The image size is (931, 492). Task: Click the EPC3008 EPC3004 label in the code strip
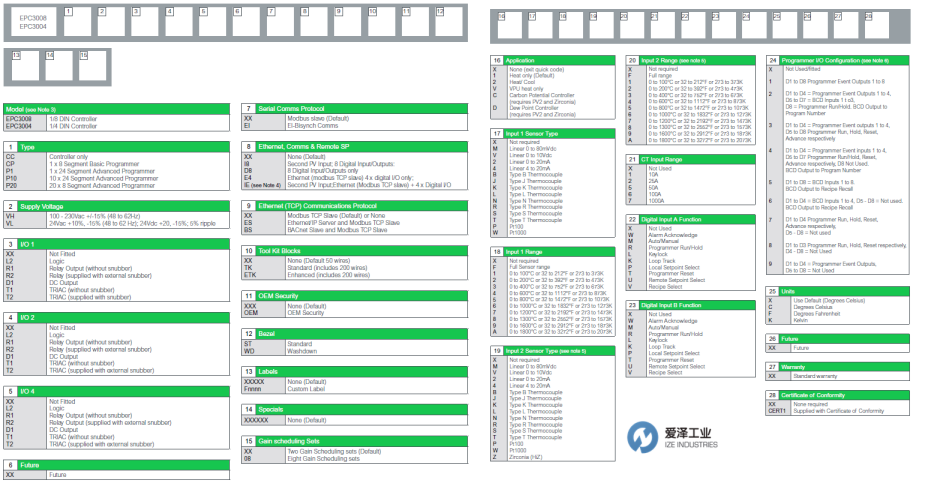click(33, 22)
